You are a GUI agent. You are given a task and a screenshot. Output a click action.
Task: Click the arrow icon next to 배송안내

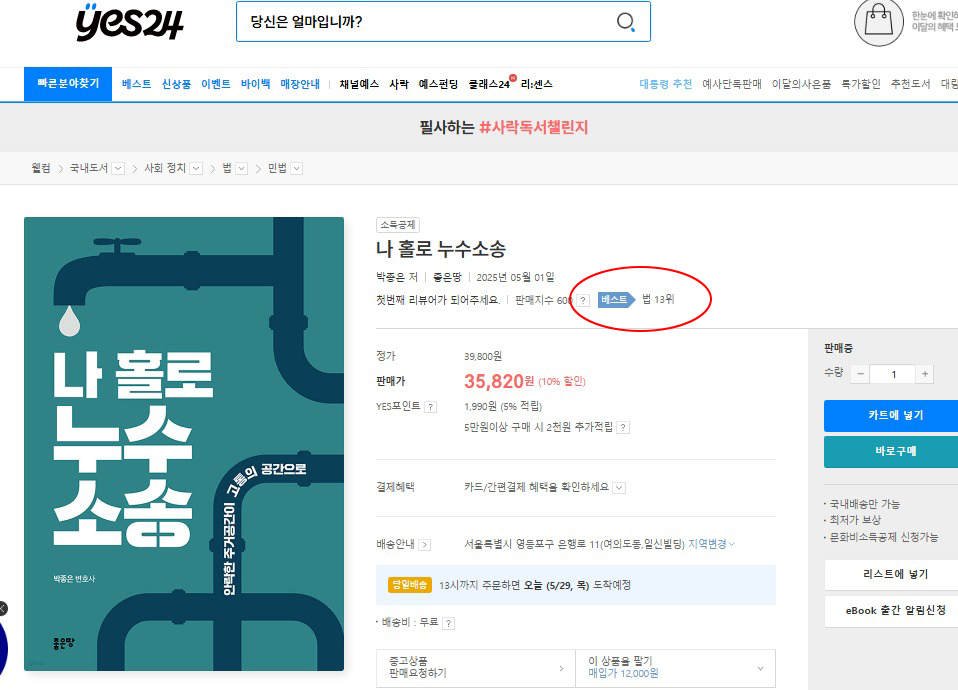pyautogui.click(x=425, y=545)
